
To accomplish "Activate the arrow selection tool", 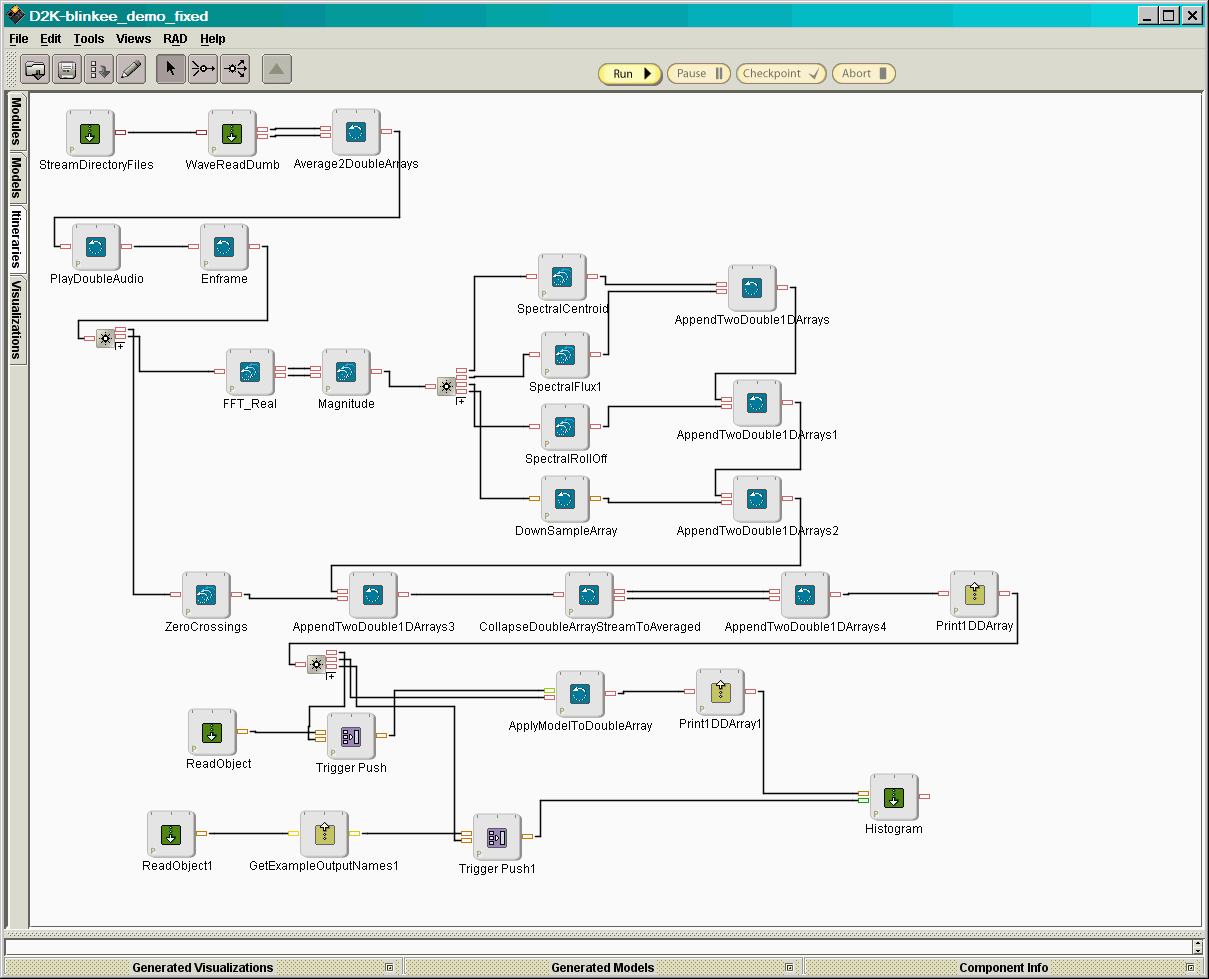I will coord(171,70).
